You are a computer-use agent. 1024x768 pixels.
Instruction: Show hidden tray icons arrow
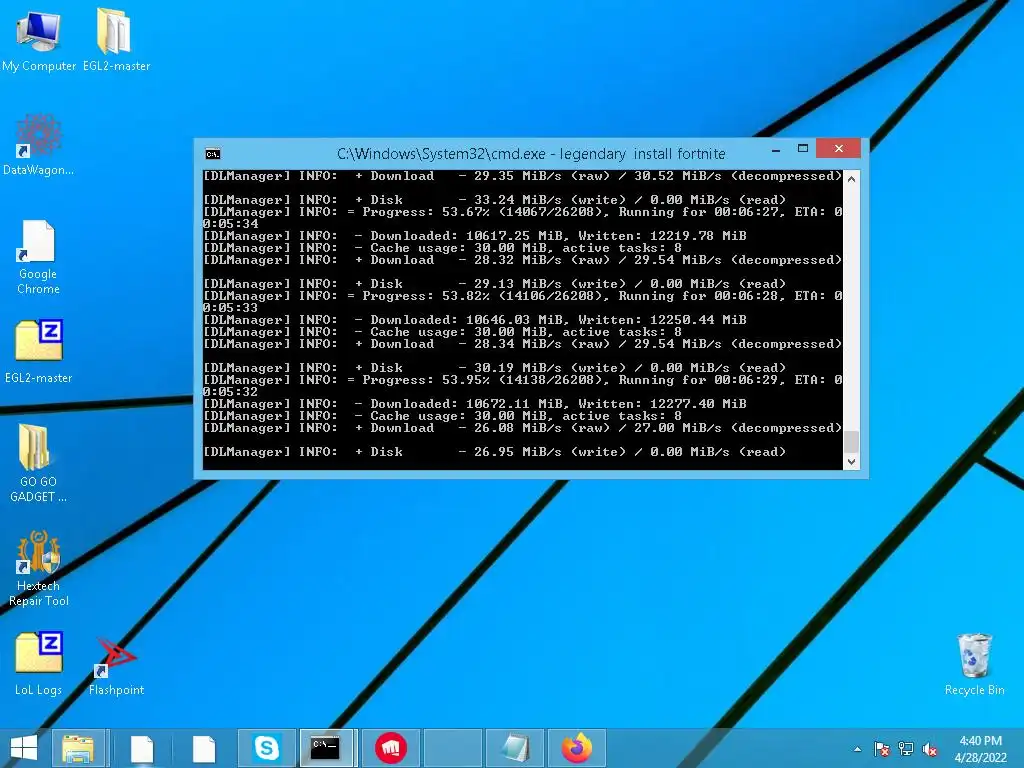tap(857, 749)
